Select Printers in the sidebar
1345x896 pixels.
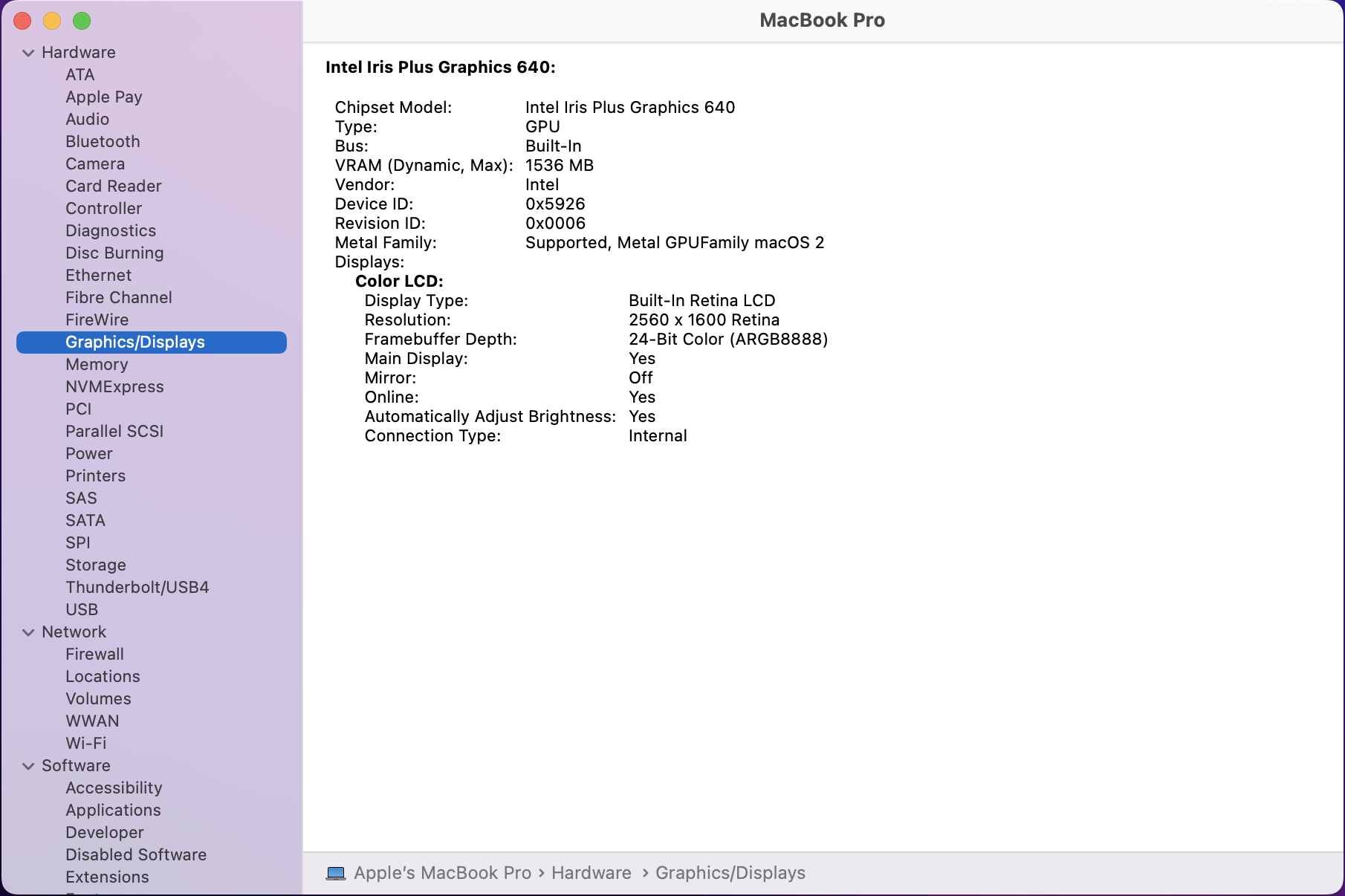[x=96, y=476]
